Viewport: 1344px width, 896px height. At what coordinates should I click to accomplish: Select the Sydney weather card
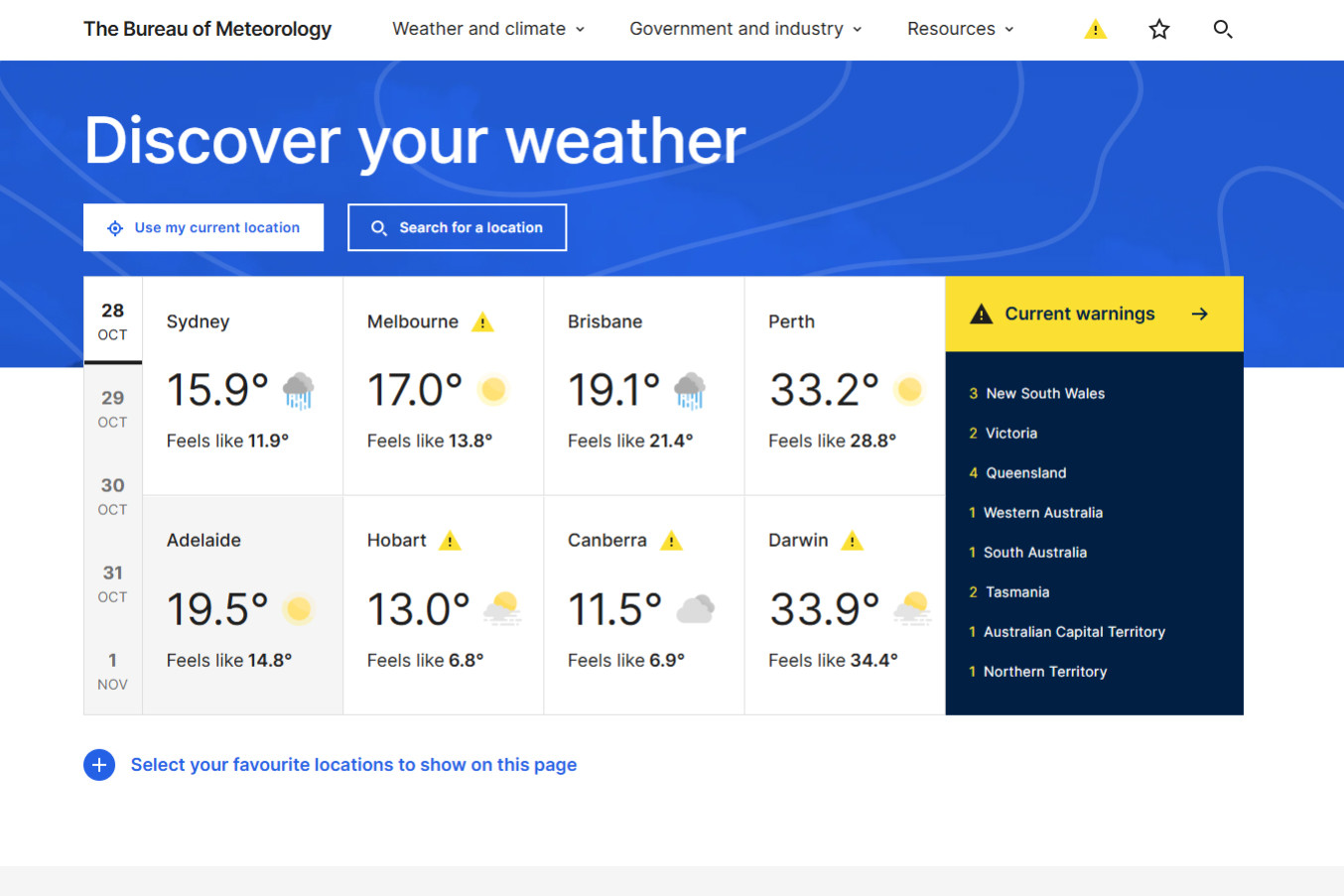coord(242,387)
